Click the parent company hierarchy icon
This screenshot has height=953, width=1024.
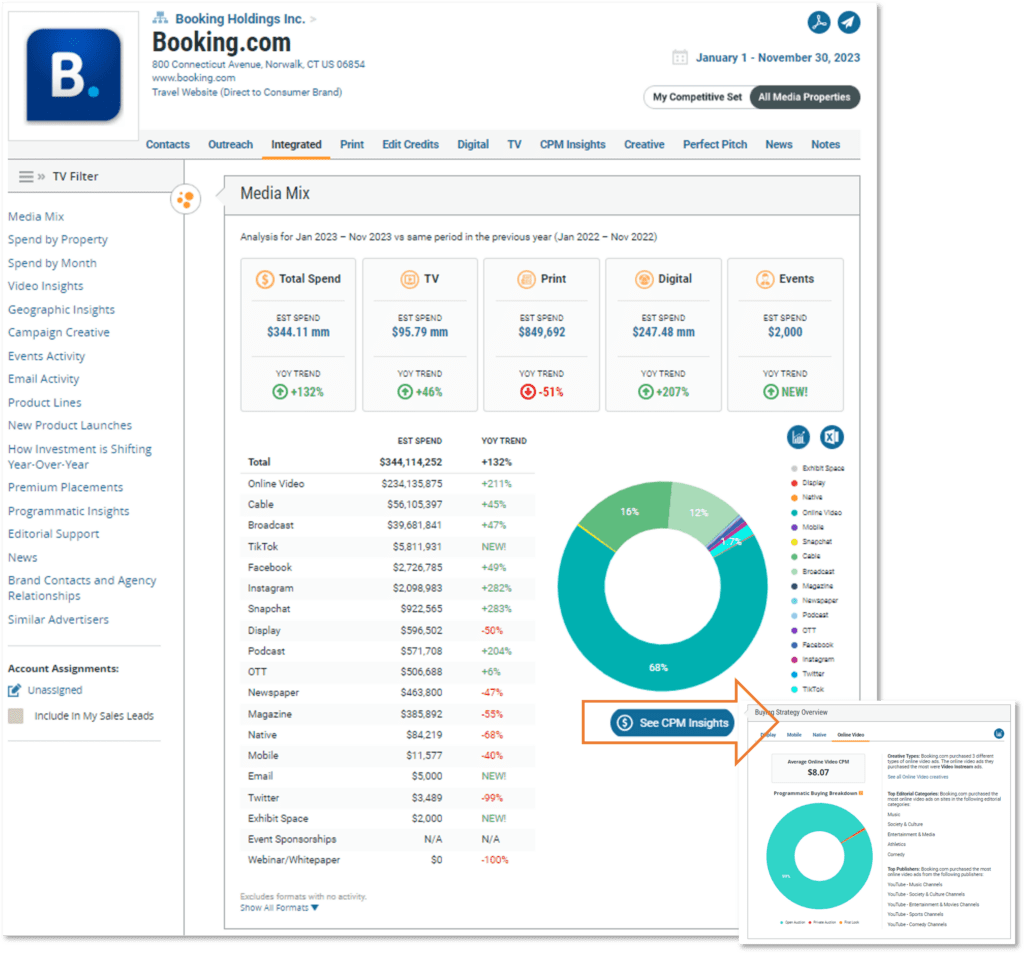click(x=160, y=18)
